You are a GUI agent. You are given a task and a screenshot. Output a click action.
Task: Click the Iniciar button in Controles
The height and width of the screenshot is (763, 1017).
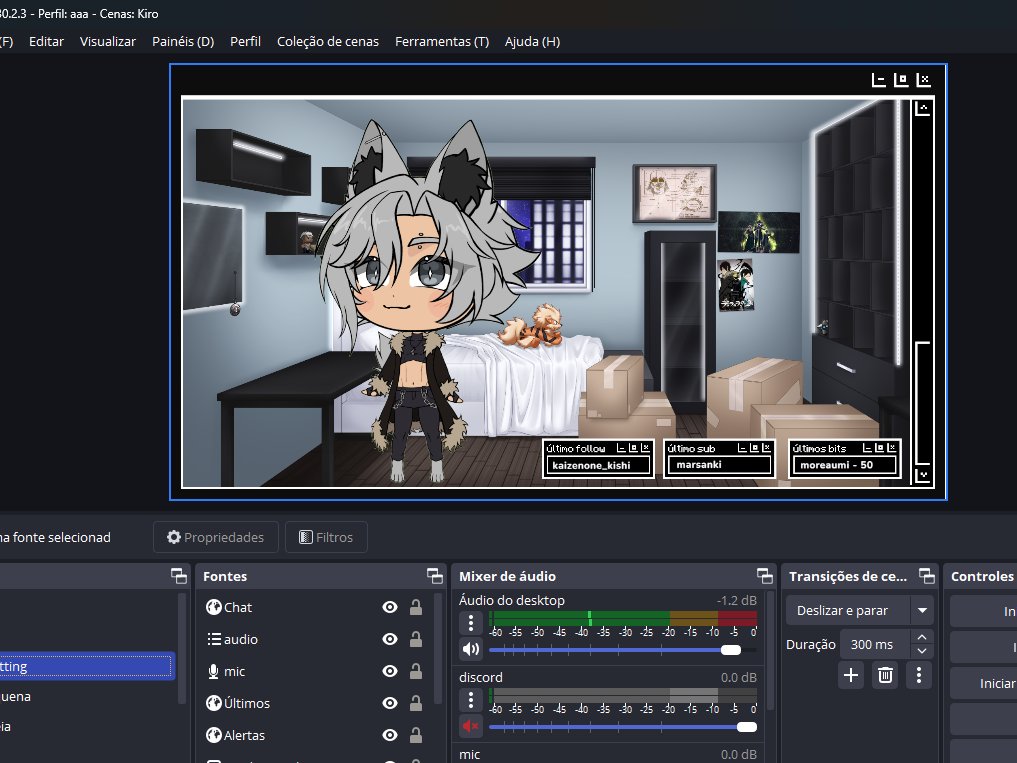point(984,684)
